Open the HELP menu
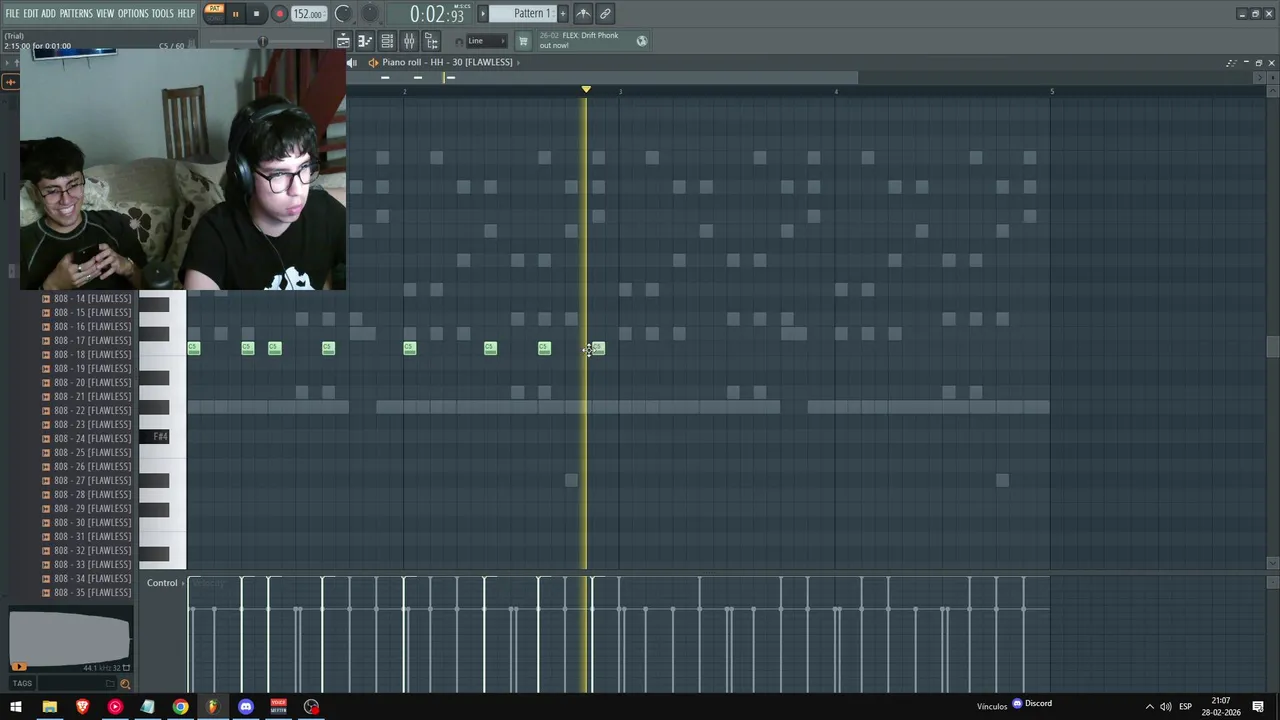 click(186, 14)
